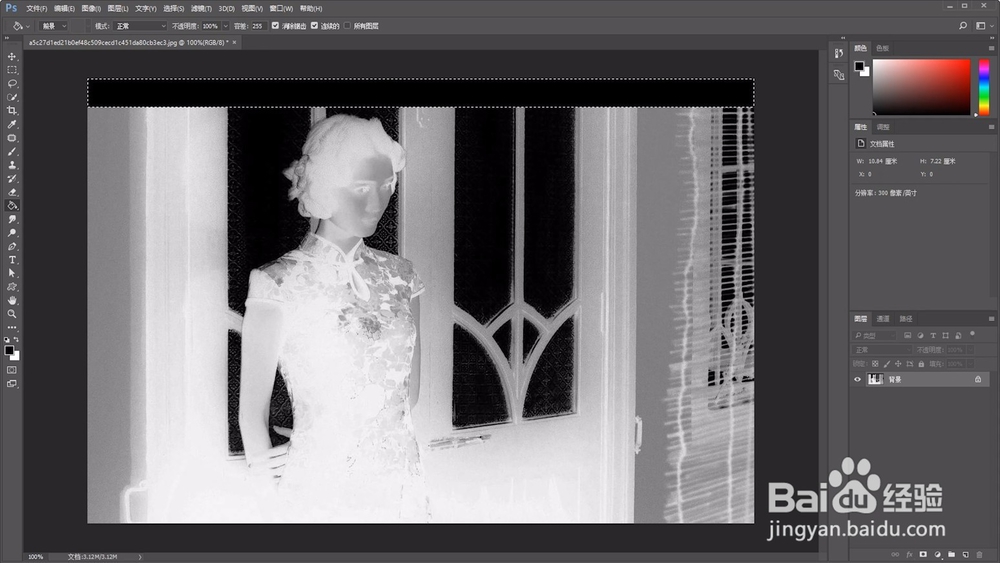Select the Clone Stamp tool

point(12,165)
